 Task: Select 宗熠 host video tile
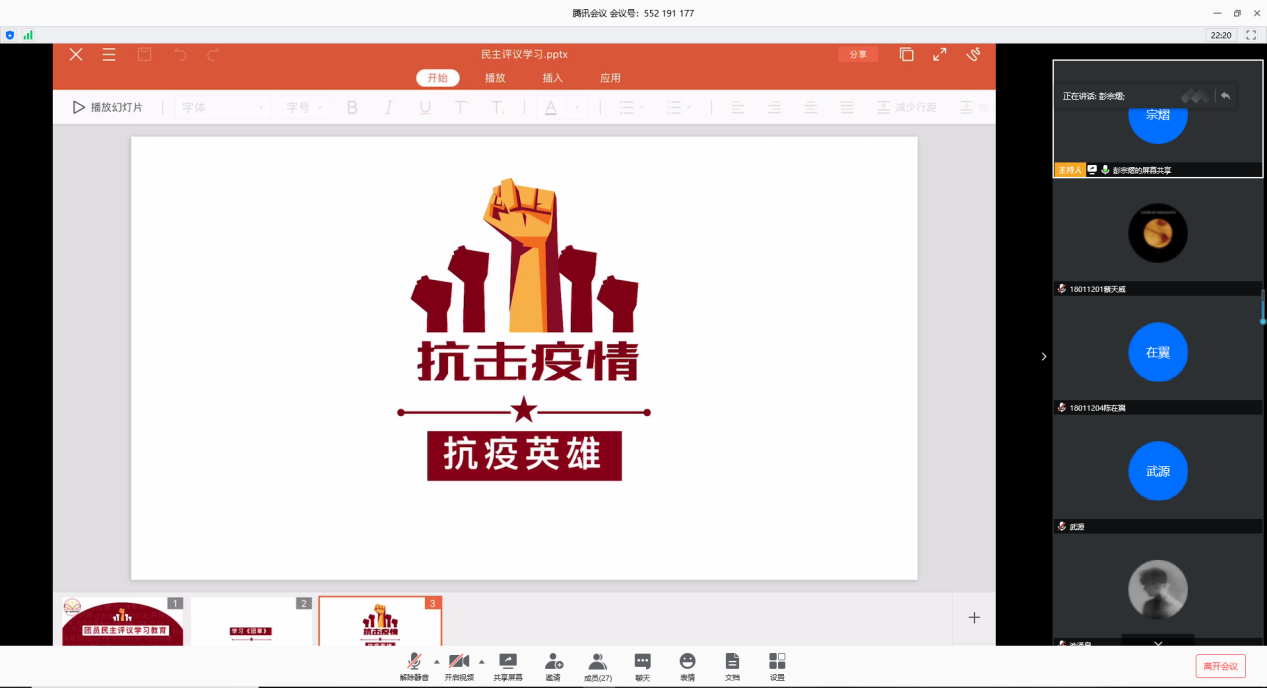[1157, 118]
